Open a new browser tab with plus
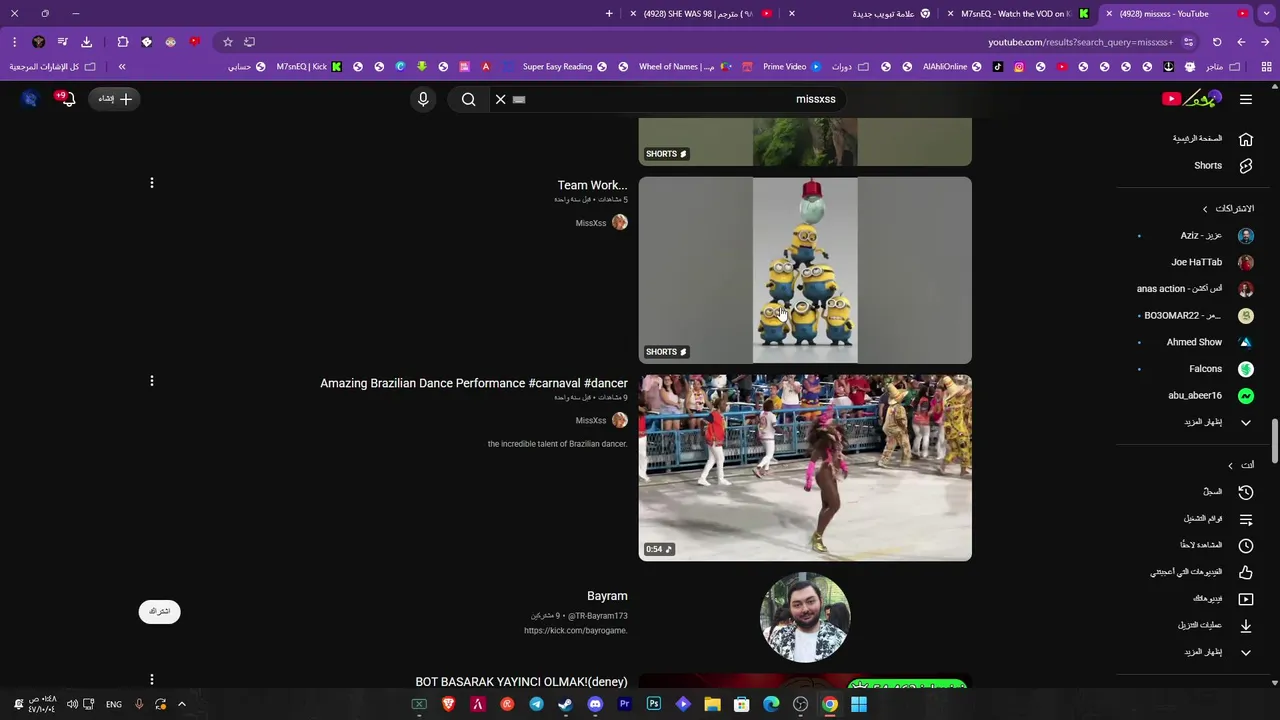Screen dimensions: 1280x720 [609, 14]
